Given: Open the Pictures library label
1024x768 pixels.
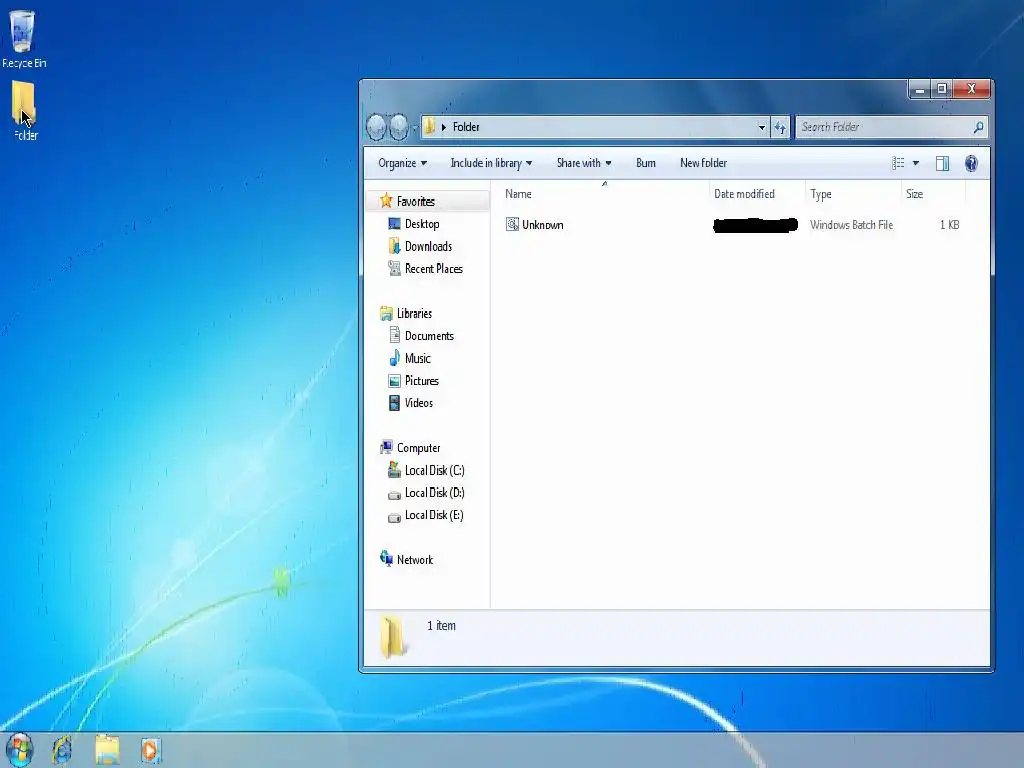Looking at the screenshot, I should (421, 381).
